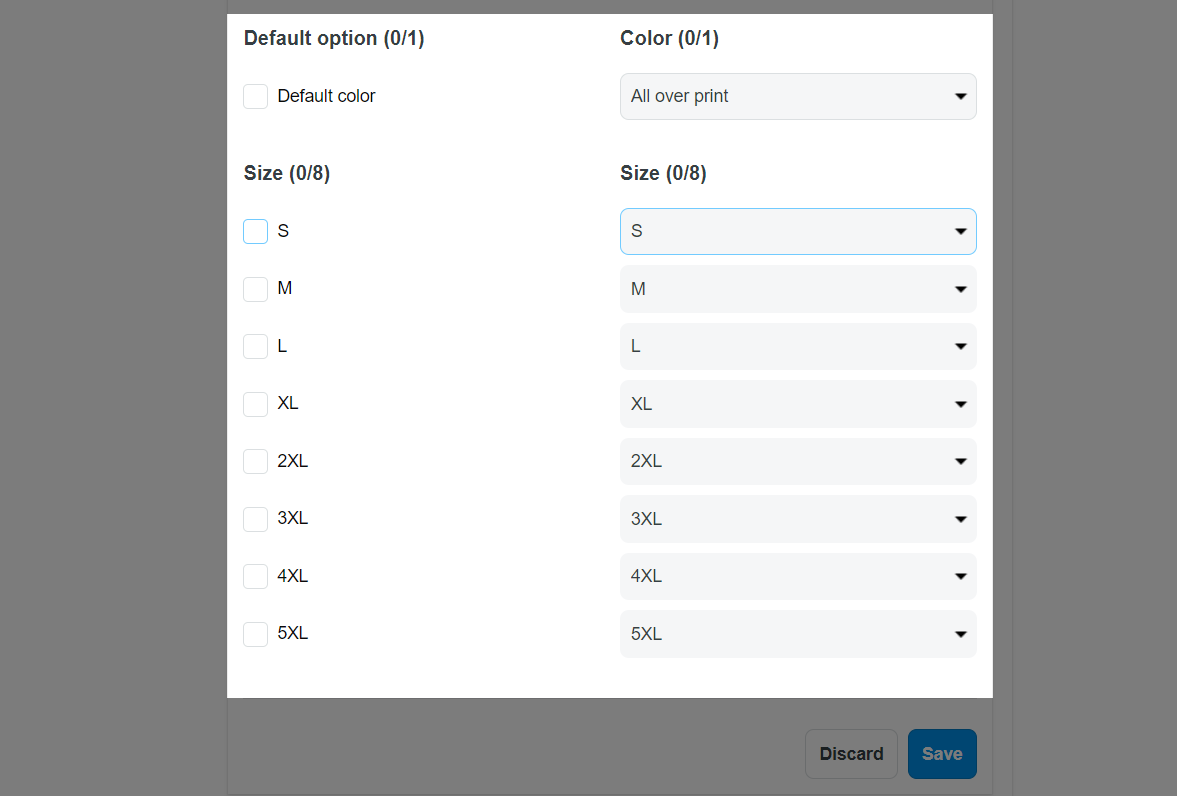The width and height of the screenshot is (1177, 796).
Task: Open the All over print color dropdown
Action: click(x=798, y=96)
